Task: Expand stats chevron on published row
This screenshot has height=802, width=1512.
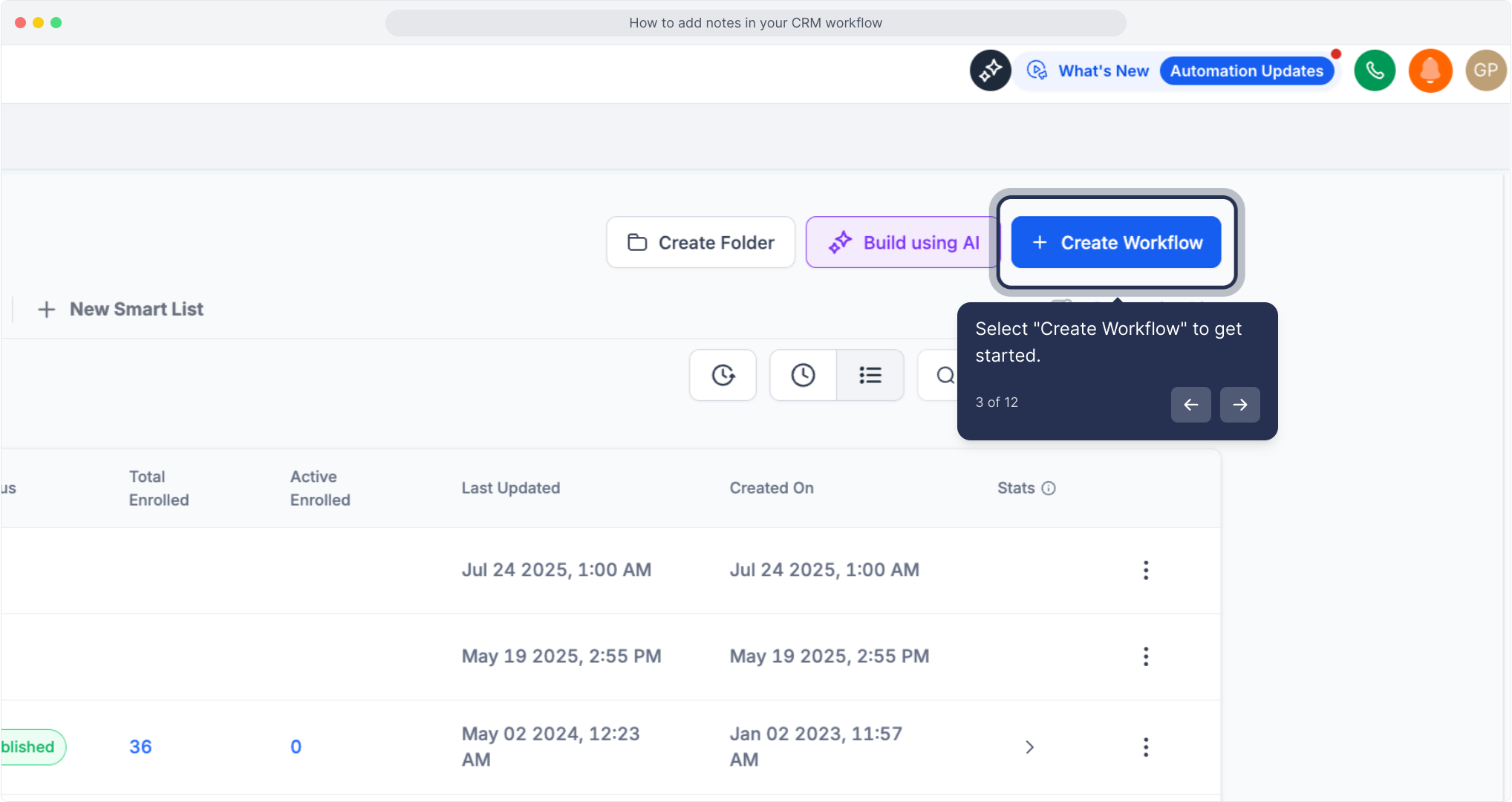Action: click(1029, 747)
